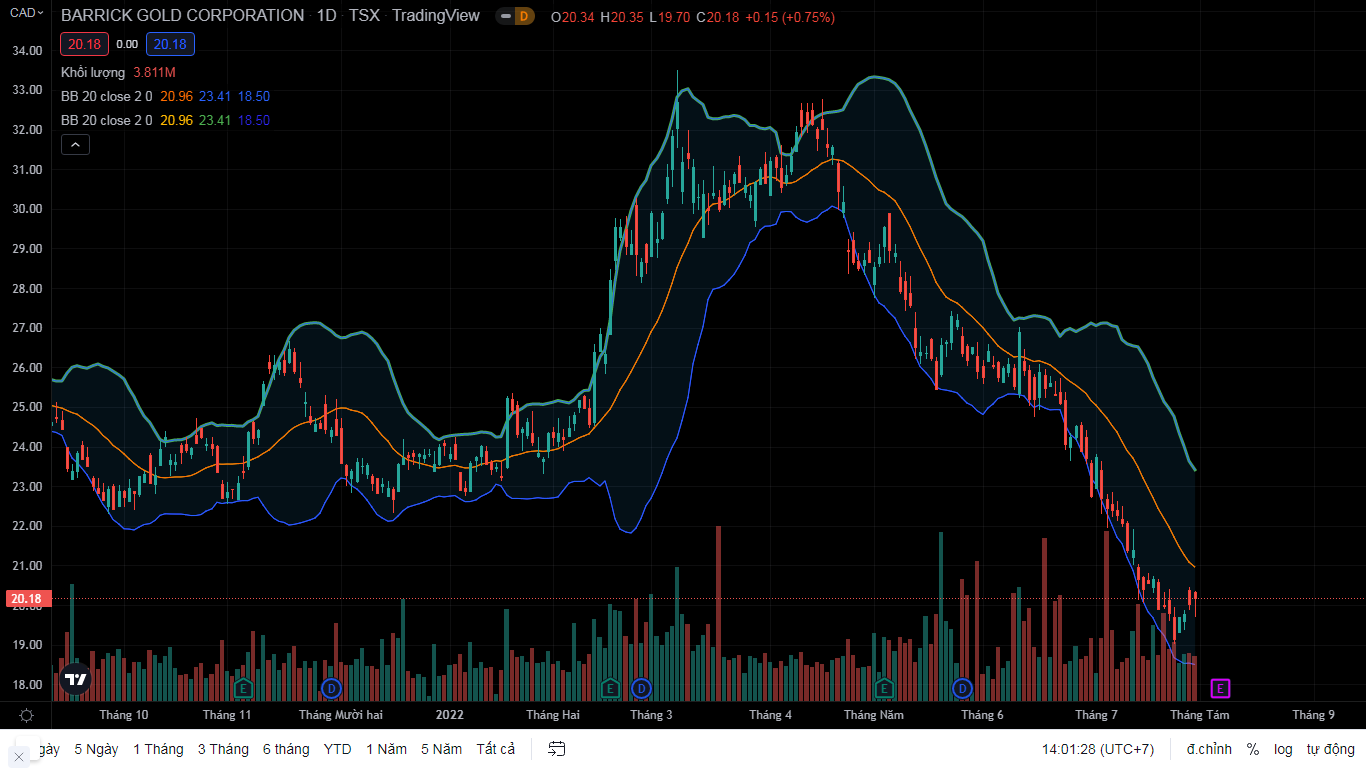Click the purple upcoming earnings E marker

click(x=1220, y=688)
